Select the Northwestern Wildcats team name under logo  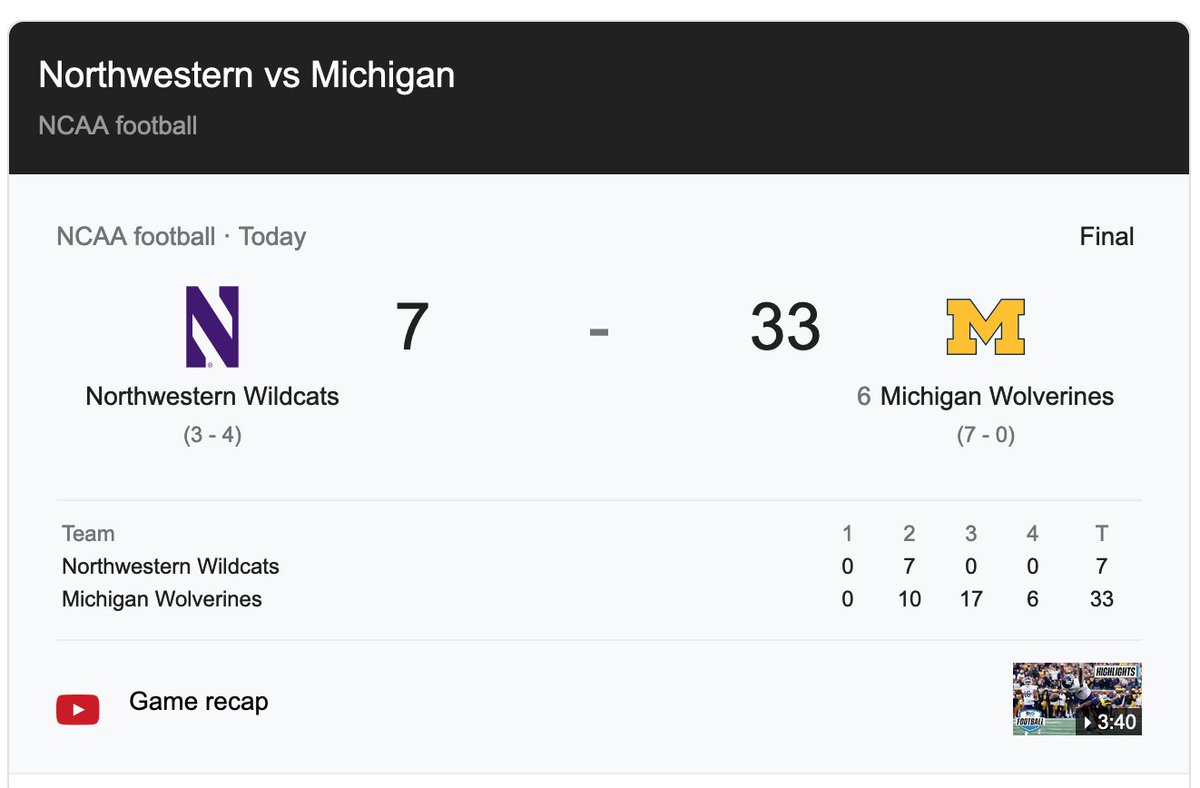click(212, 396)
